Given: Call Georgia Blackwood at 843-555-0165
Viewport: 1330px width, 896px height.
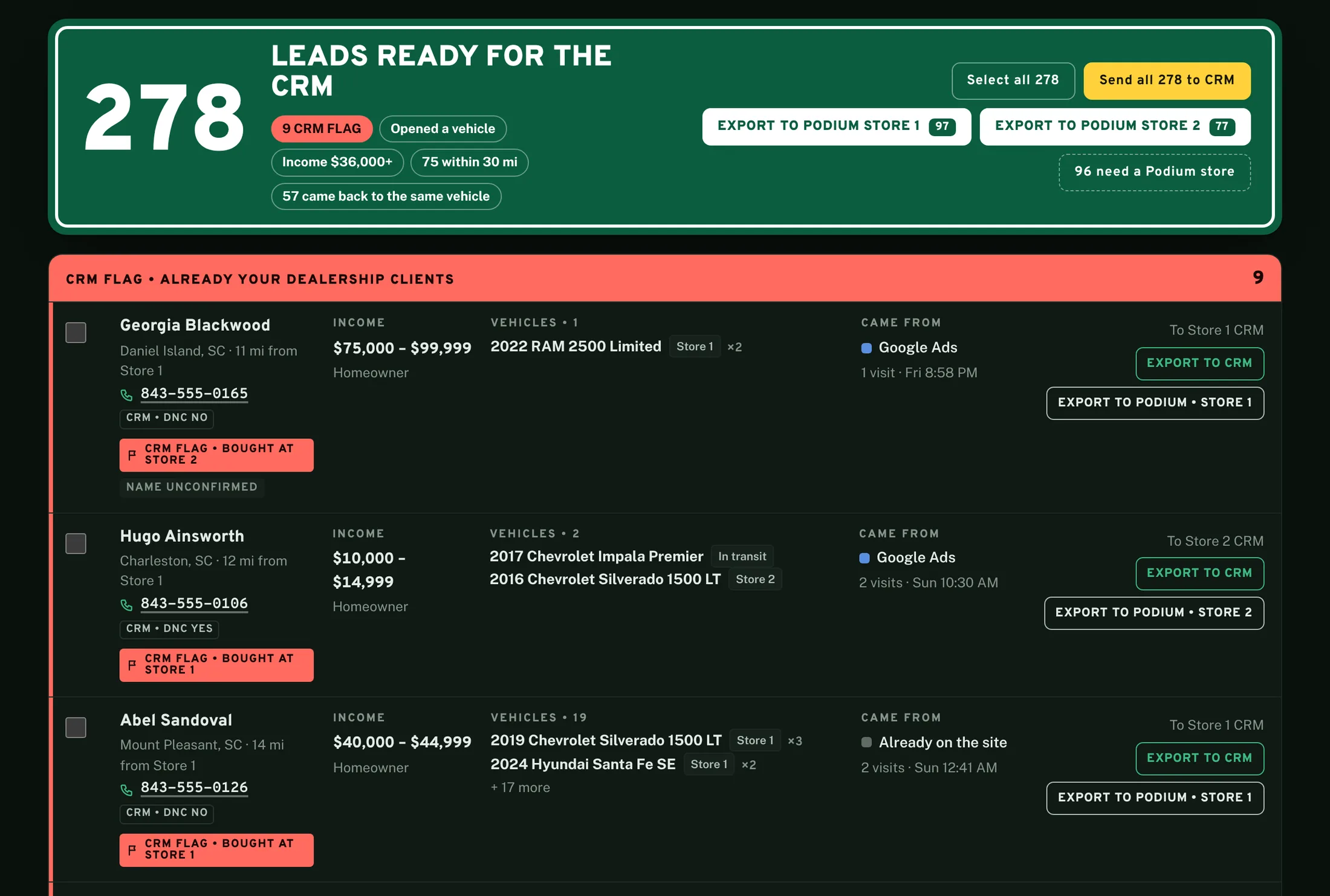Looking at the screenshot, I should coord(194,394).
